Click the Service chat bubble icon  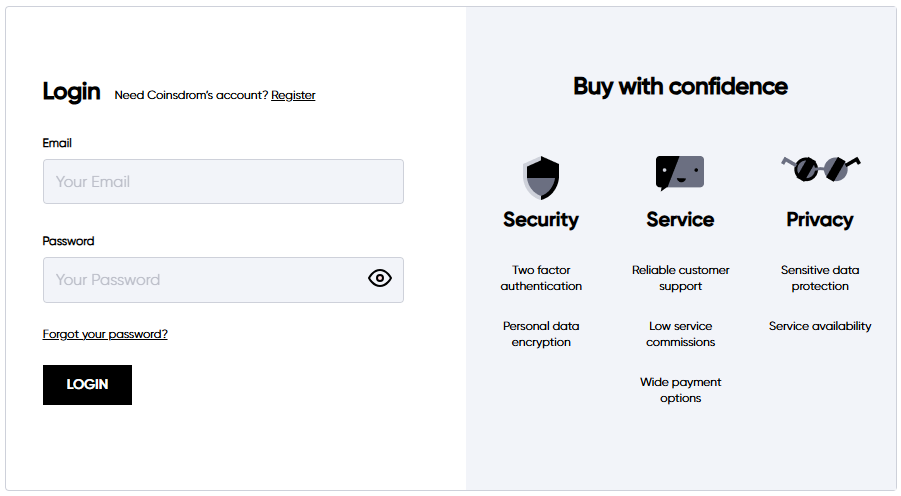click(680, 173)
